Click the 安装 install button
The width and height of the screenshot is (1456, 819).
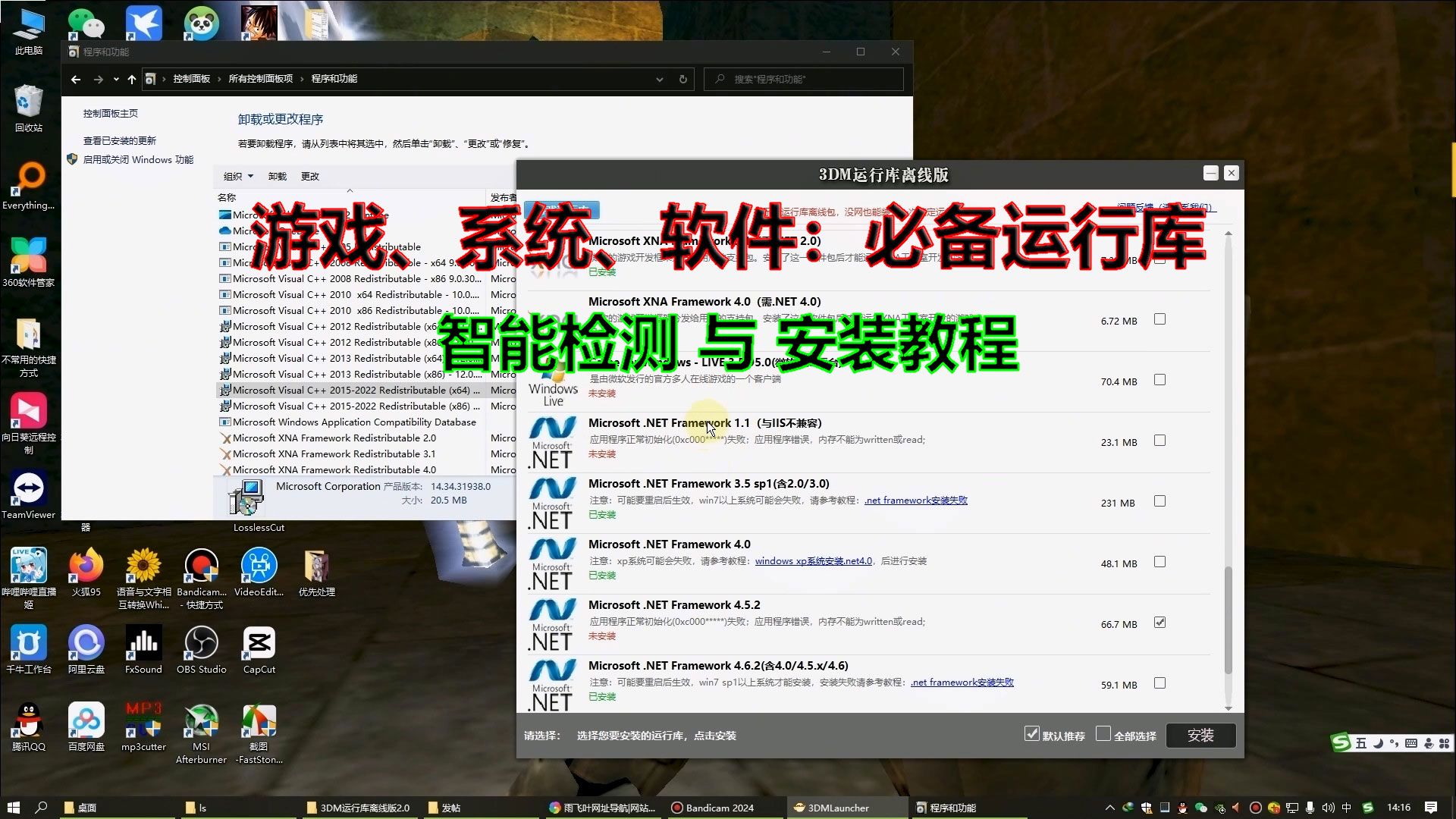coord(1200,735)
